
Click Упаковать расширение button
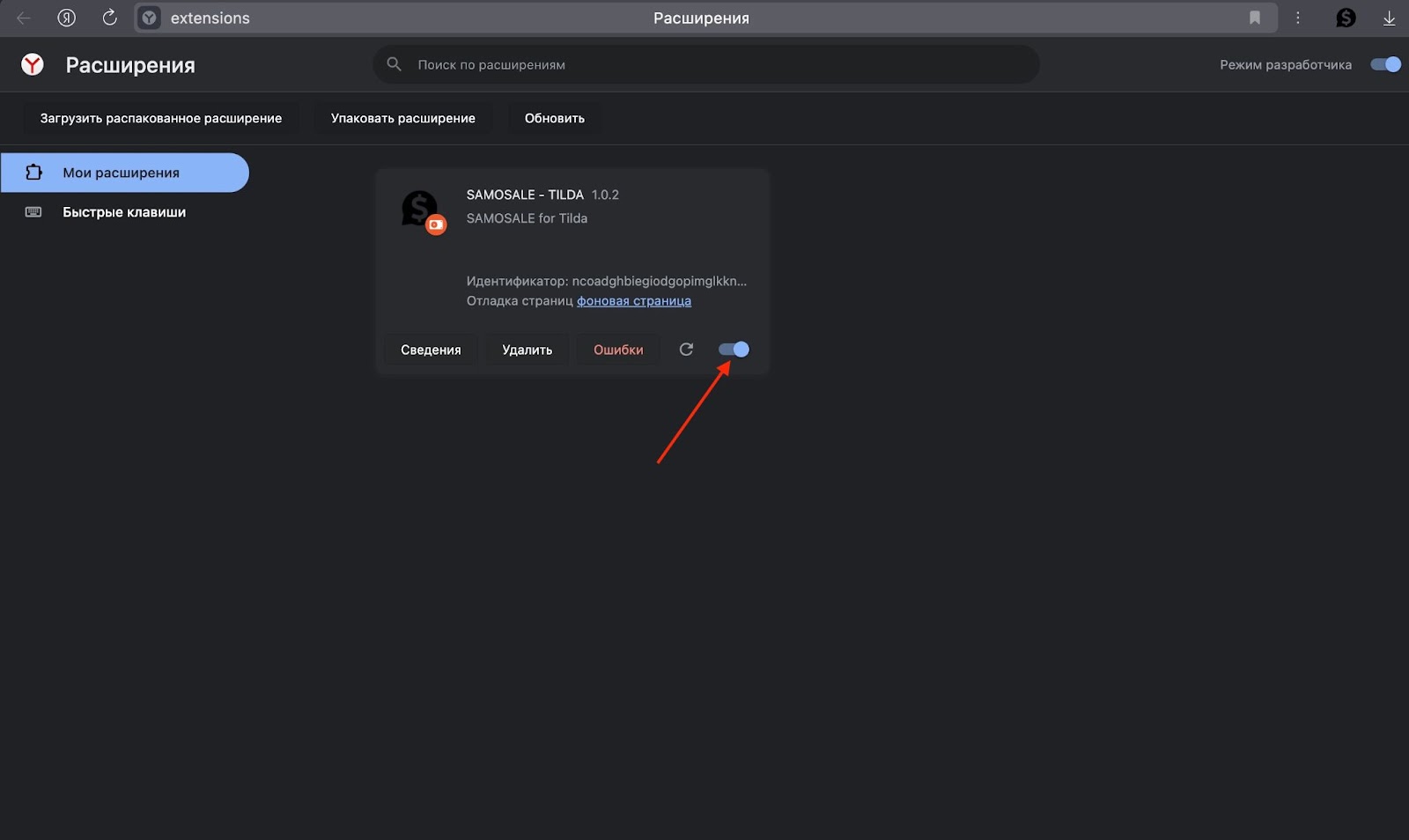pyautogui.click(x=403, y=118)
